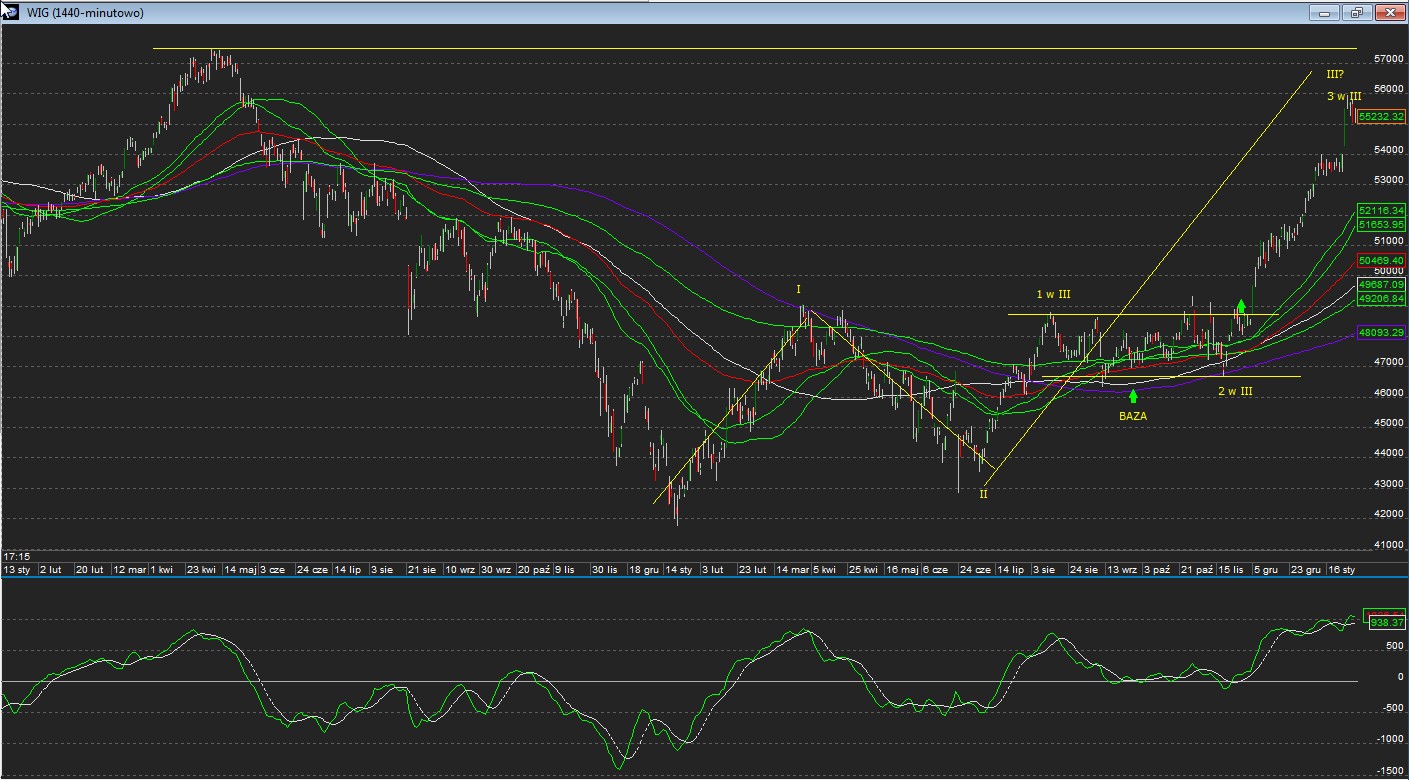Click the wave 'II' label at June low

tap(983, 494)
